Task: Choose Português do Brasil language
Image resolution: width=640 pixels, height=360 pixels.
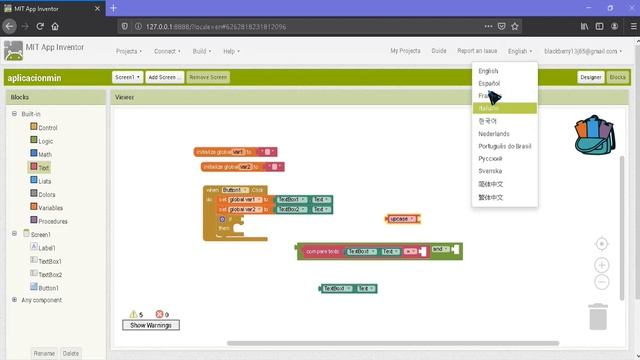Action: coord(504,146)
